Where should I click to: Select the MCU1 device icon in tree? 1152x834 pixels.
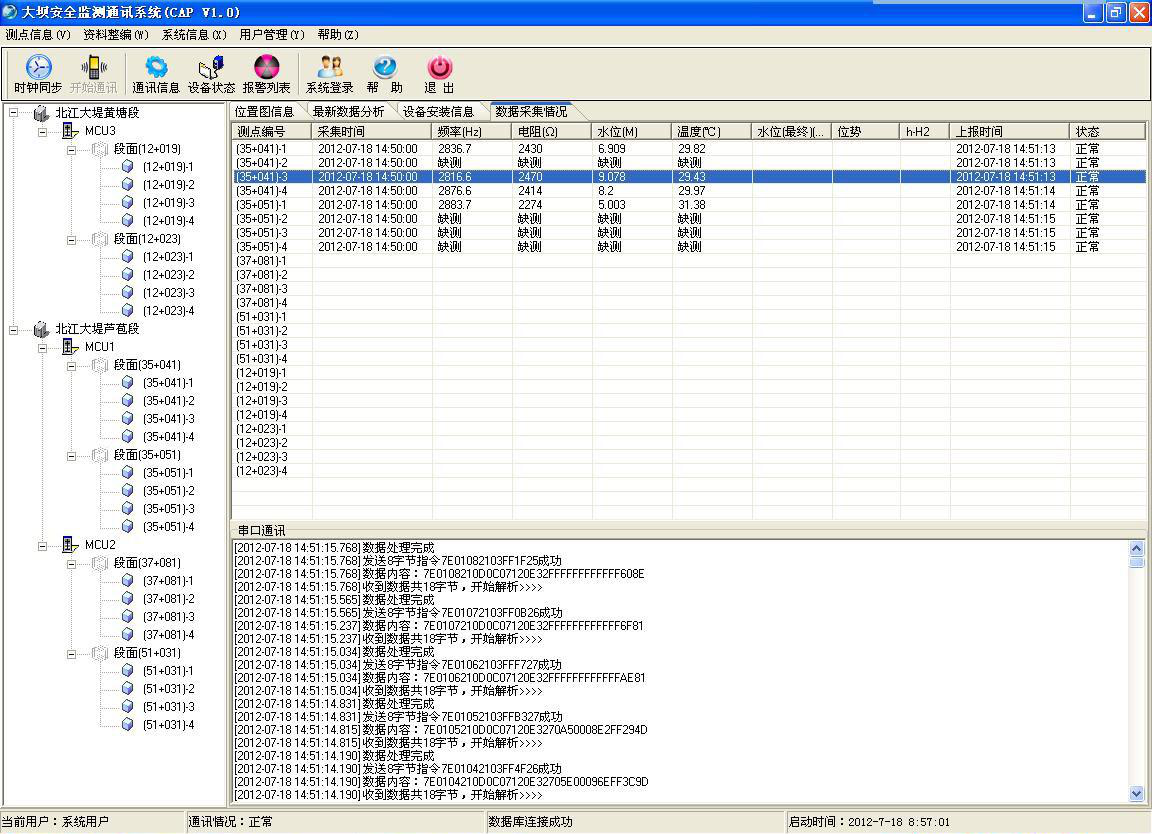[70, 347]
